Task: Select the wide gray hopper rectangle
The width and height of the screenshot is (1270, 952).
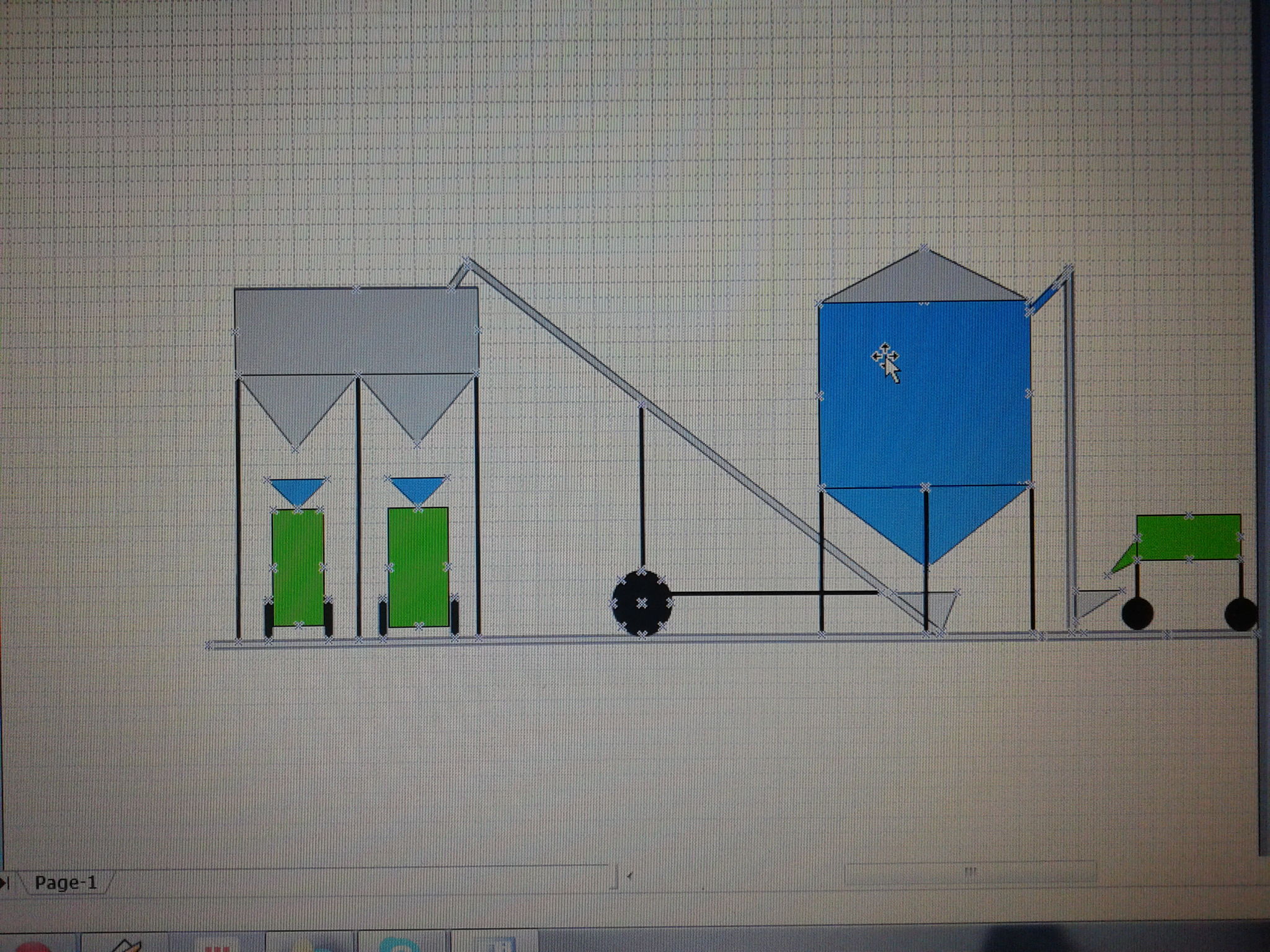Action: (355, 330)
